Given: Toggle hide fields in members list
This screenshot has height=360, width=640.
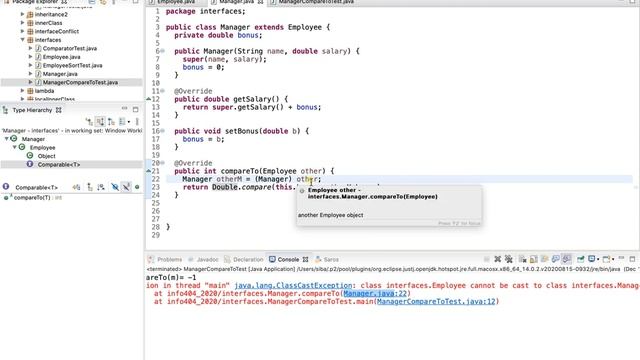Looking at the screenshot, I should click(115, 187).
